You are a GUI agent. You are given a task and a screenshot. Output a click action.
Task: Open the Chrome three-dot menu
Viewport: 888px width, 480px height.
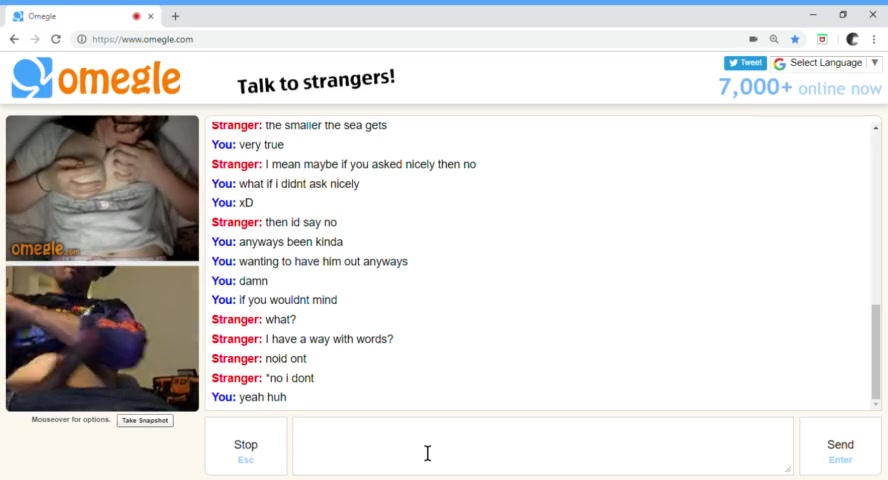(x=874, y=39)
